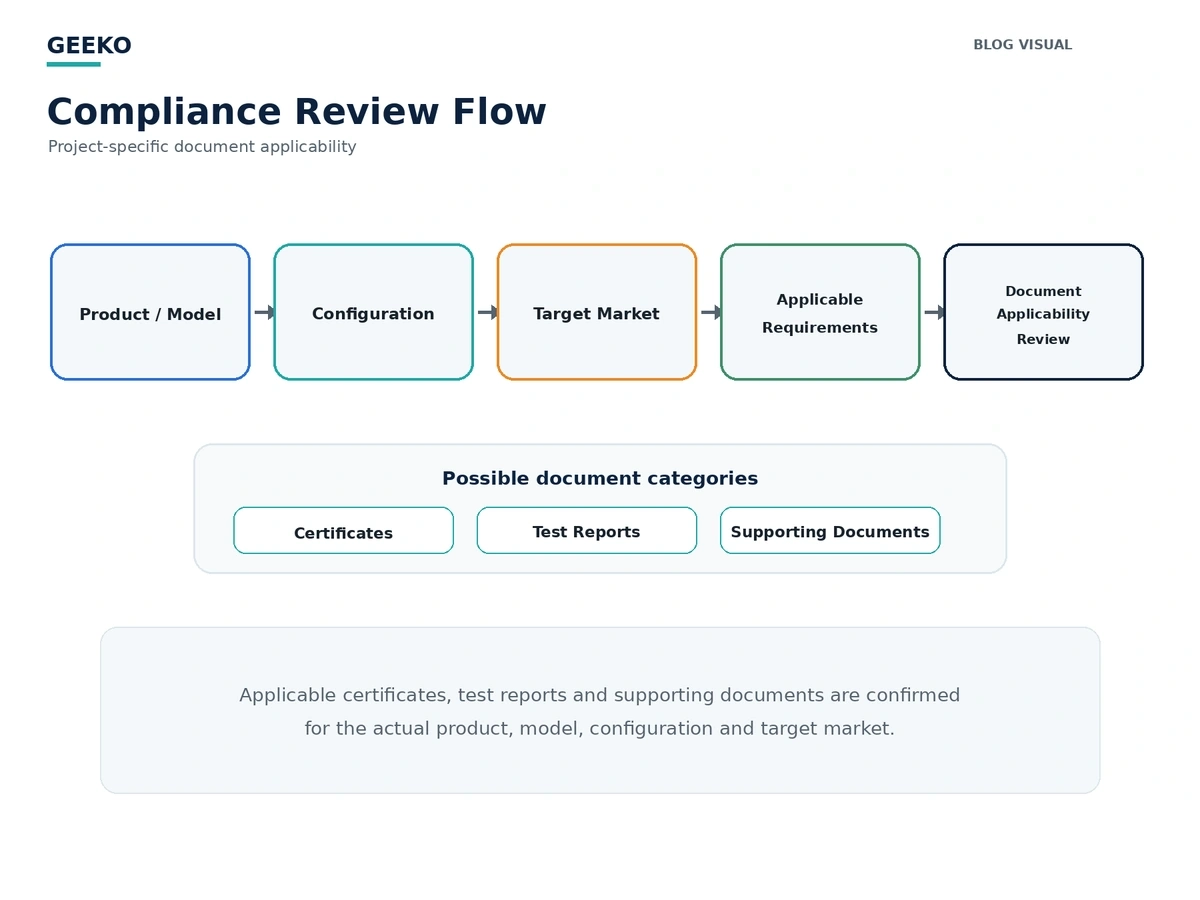Click the Possible document categories heading
1200x900 pixels.
[600, 478]
